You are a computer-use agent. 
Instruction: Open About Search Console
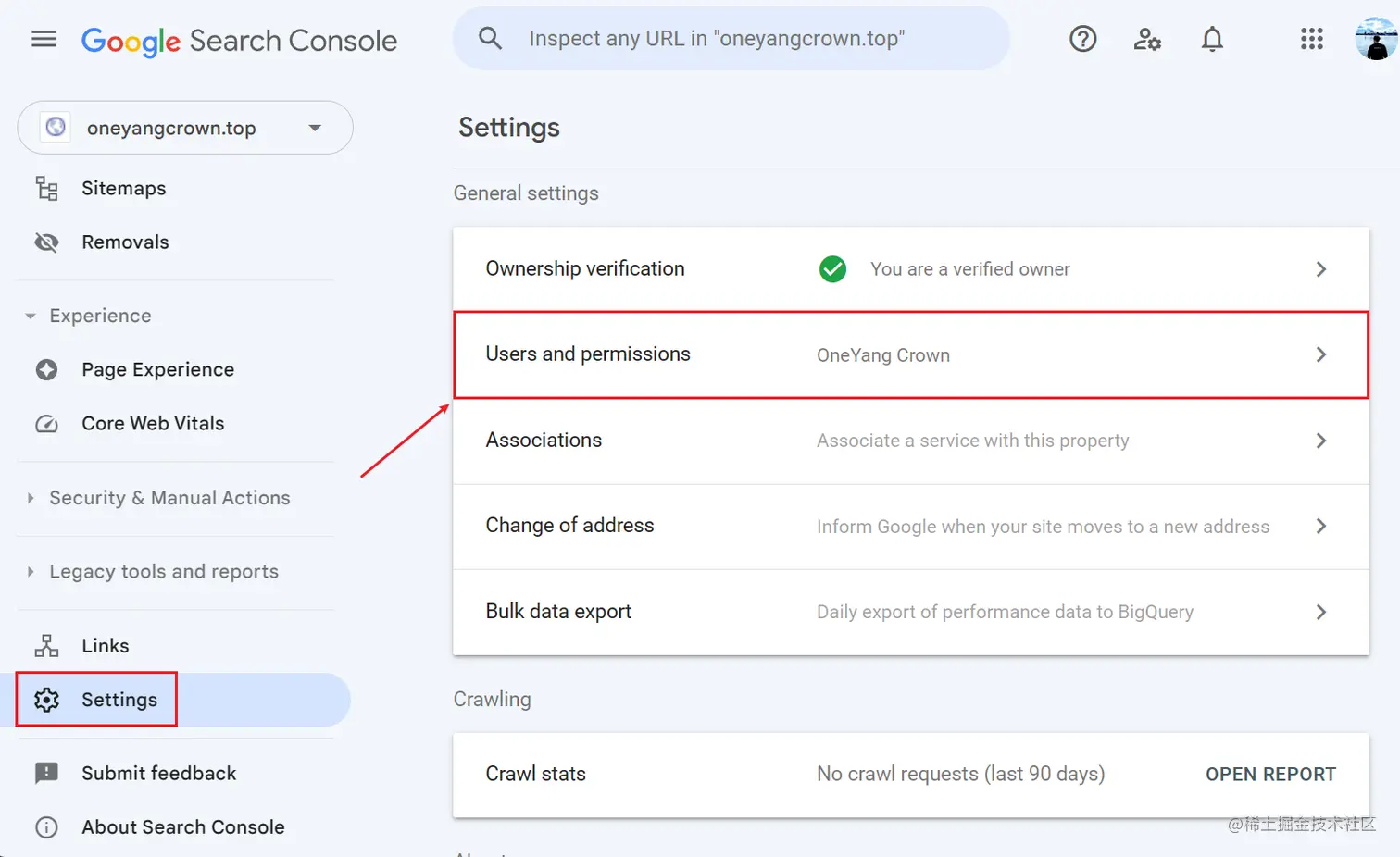[x=183, y=826]
